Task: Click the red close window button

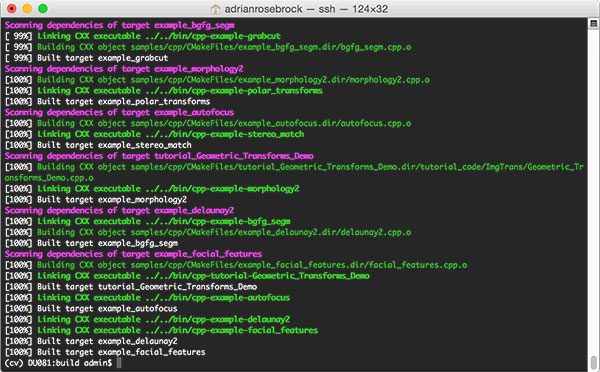Action: [x=12, y=8]
